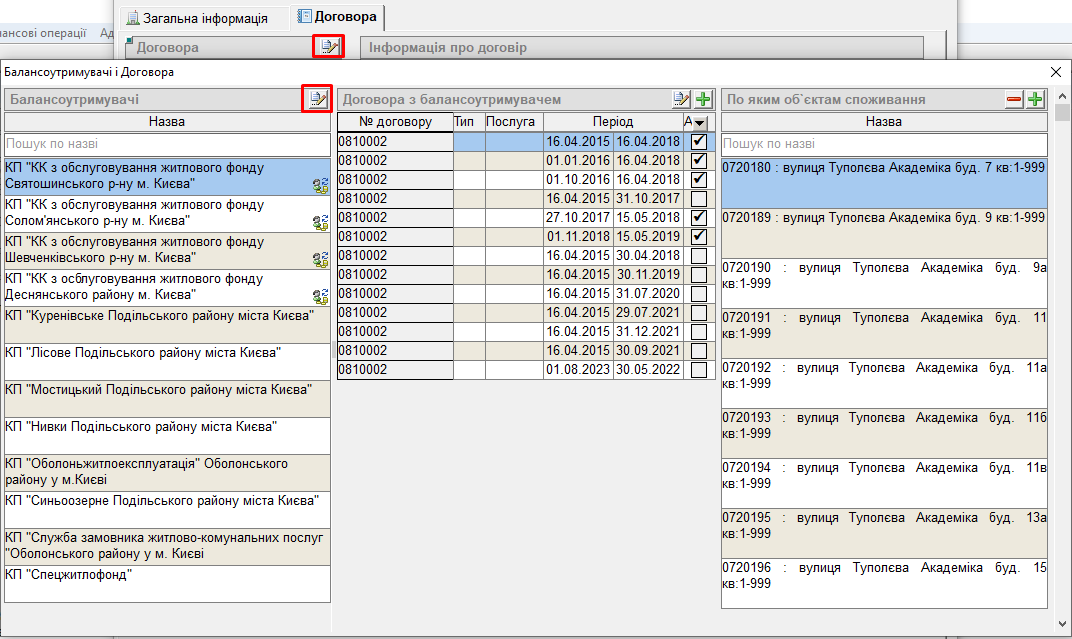Click Період column header to sort
Viewport: 1072px width, 639px height.
(x=612, y=122)
